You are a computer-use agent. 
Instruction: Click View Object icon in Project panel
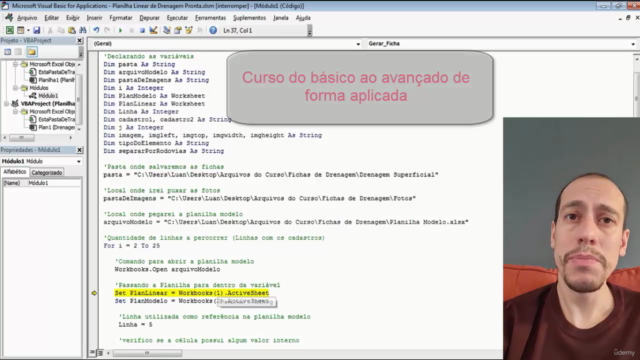point(18,52)
